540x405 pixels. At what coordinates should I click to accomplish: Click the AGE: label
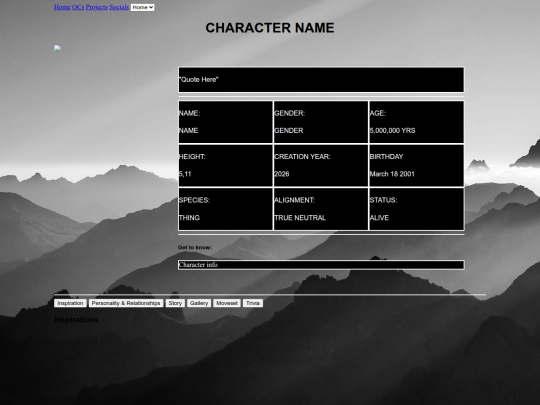tap(377, 113)
